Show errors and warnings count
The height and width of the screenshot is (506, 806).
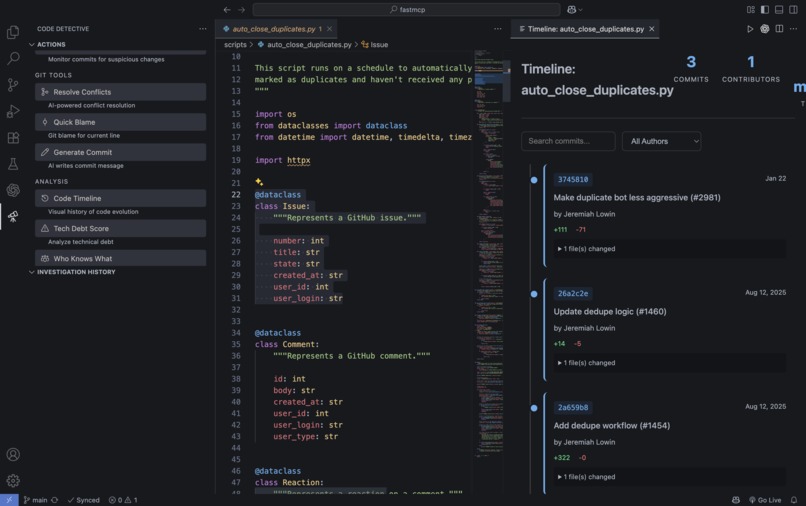(123, 500)
